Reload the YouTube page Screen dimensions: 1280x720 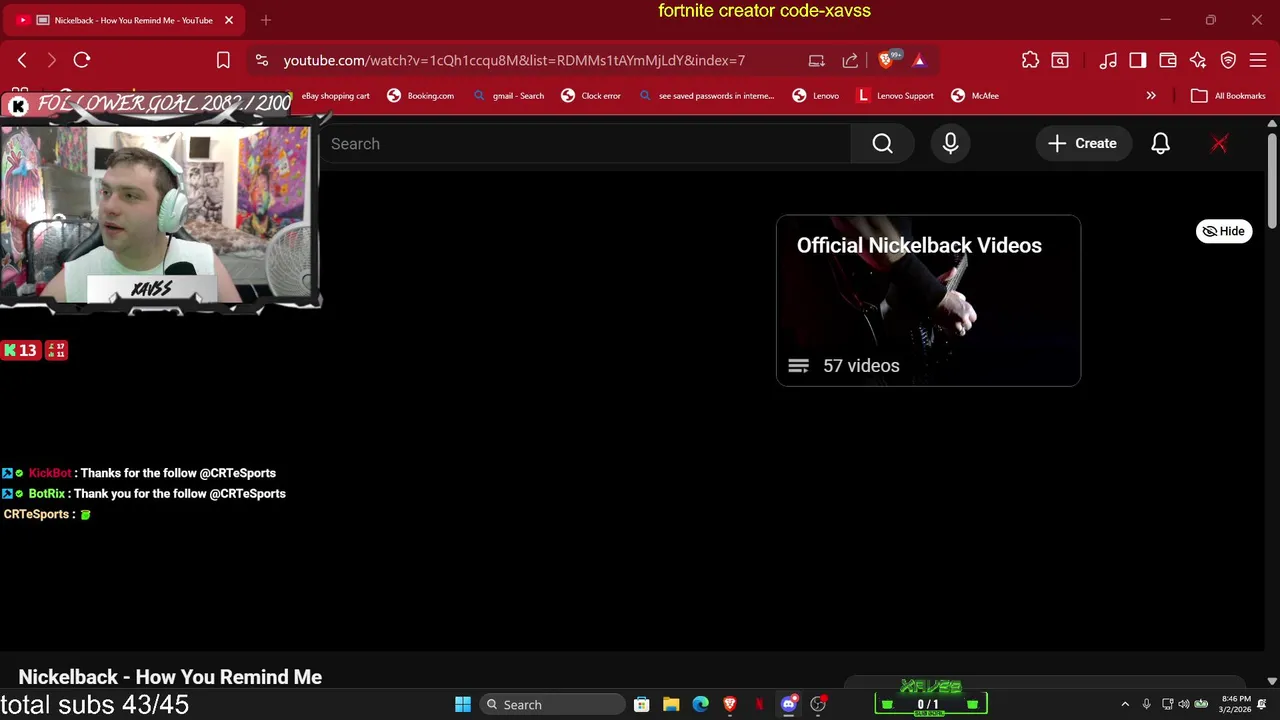coord(82,60)
